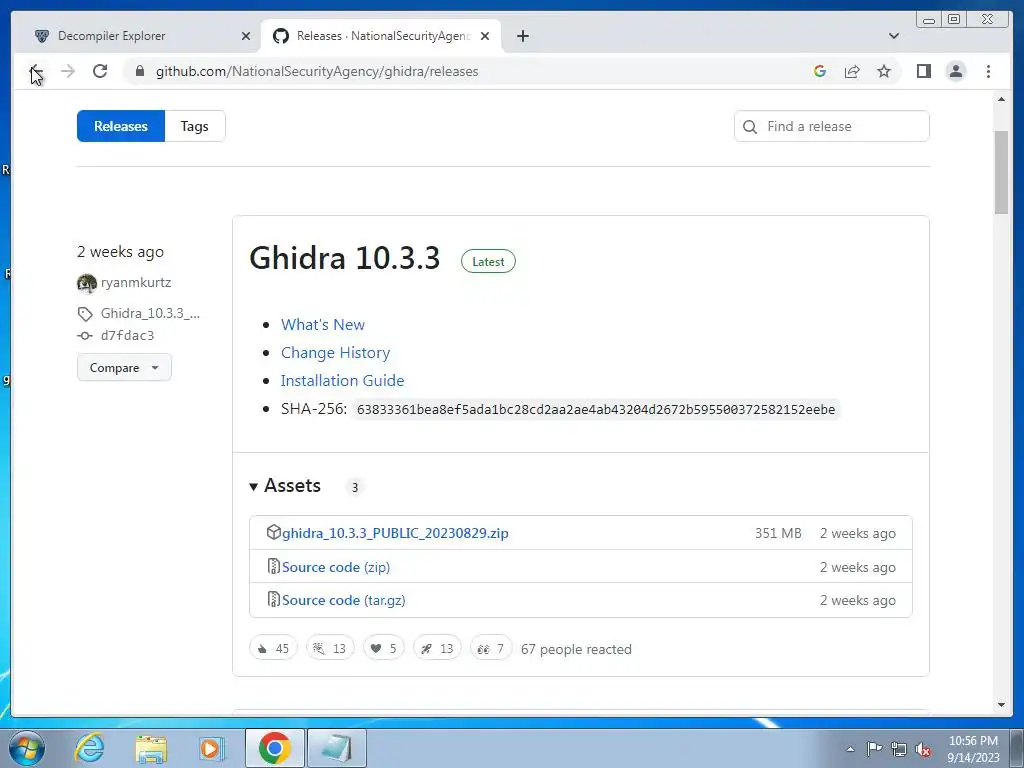
Task: Select the Releases view button
Action: point(121,126)
